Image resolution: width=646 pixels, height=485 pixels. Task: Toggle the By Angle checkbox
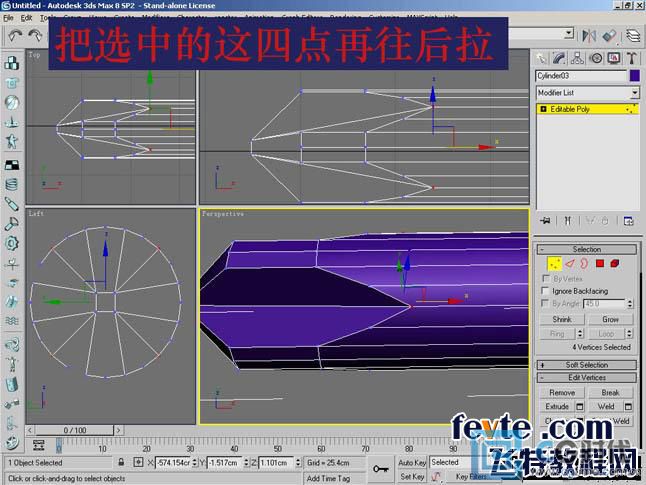tap(545, 303)
